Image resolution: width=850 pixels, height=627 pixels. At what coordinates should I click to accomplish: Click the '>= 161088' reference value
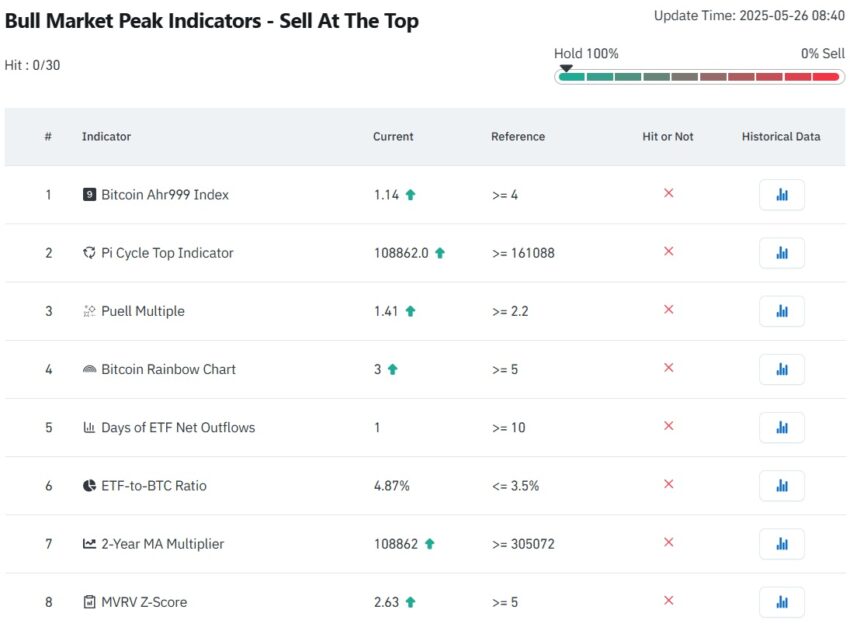point(523,253)
